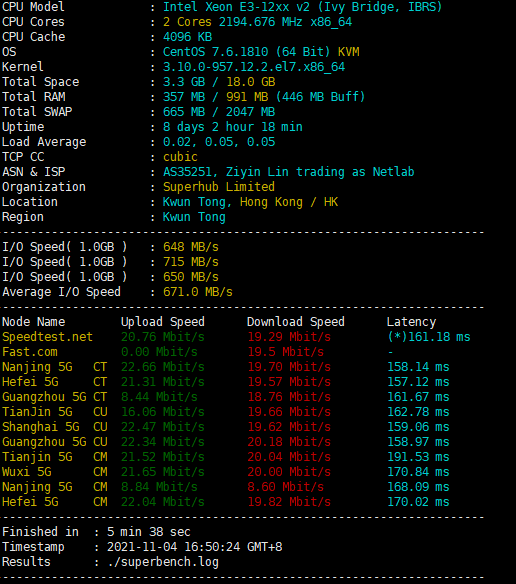
Task: Click Tianjin 5G CM latency value
Action: pyautogui.click(x=418, y=457)
